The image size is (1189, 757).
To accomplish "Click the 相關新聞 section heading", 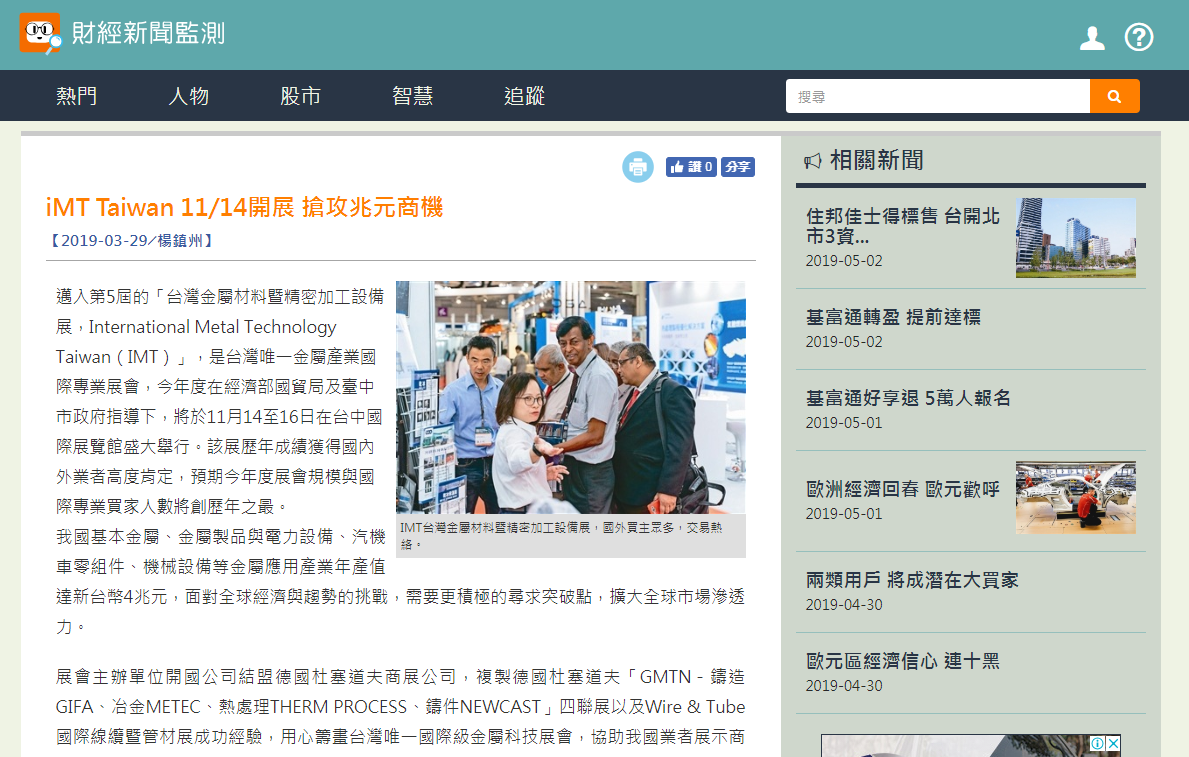I will 877,160.
